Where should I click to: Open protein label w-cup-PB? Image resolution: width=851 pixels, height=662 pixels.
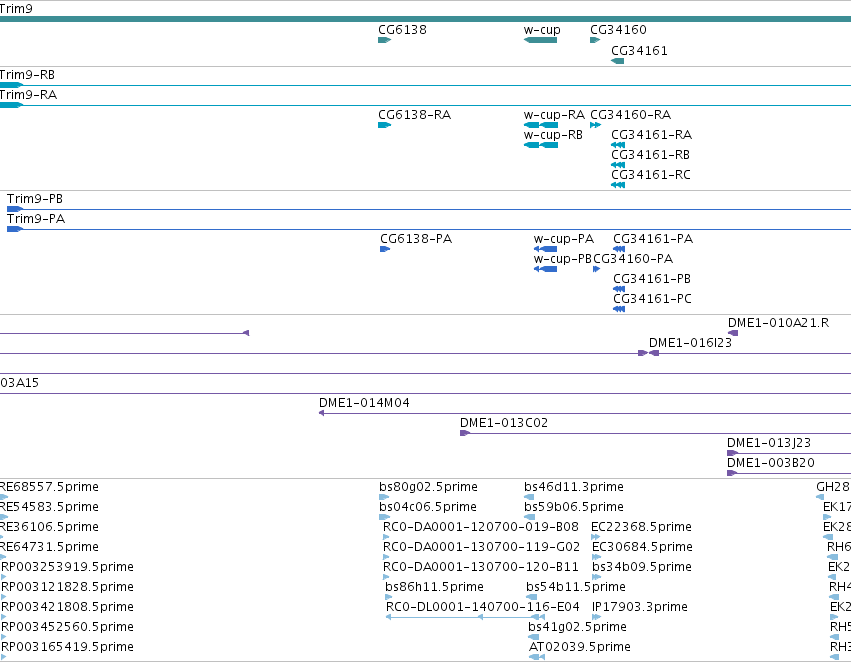(563, 259)
